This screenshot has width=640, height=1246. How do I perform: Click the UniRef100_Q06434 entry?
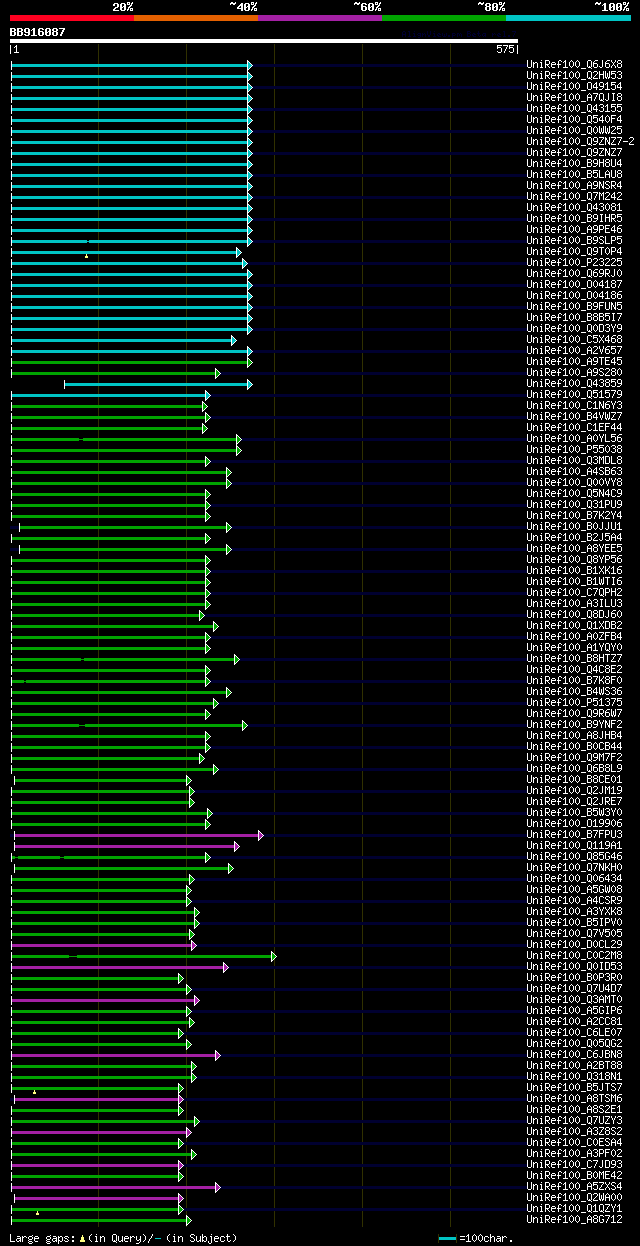coord(574,878)
